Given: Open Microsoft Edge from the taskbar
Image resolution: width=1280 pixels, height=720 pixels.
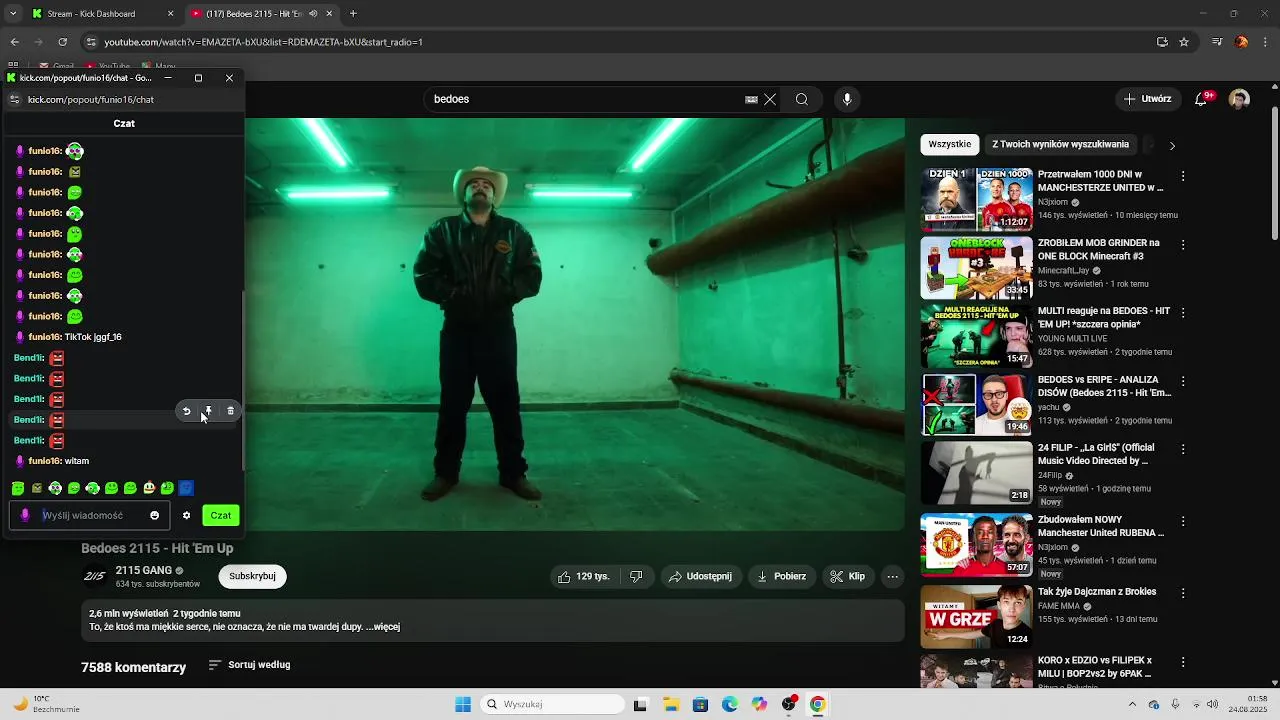Looking at the screenshot, I should [x=730, y=704].
